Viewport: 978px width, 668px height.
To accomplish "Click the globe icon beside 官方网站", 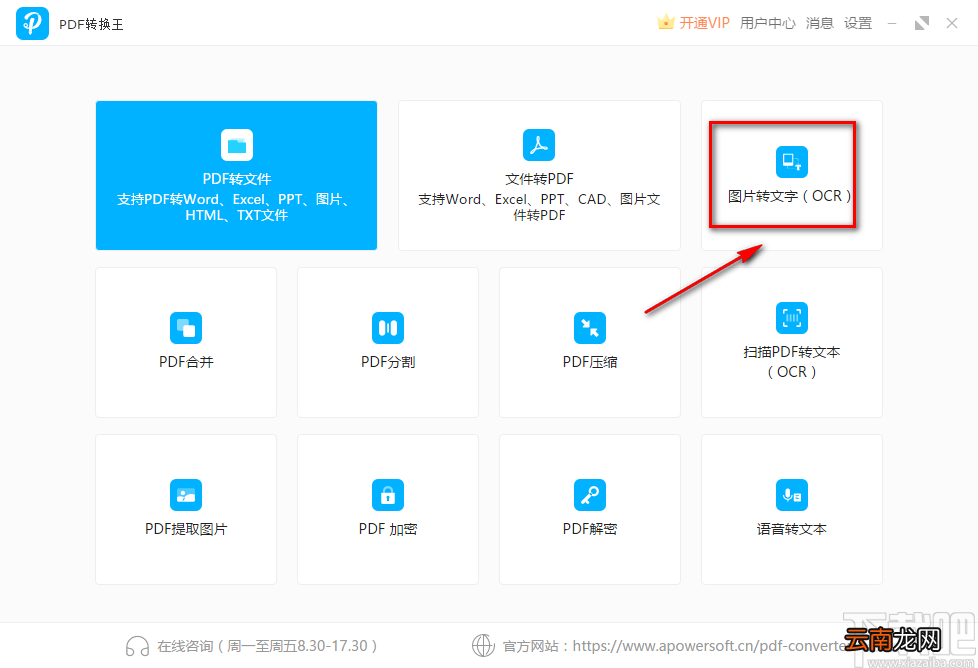I will (x=483, y=646).
